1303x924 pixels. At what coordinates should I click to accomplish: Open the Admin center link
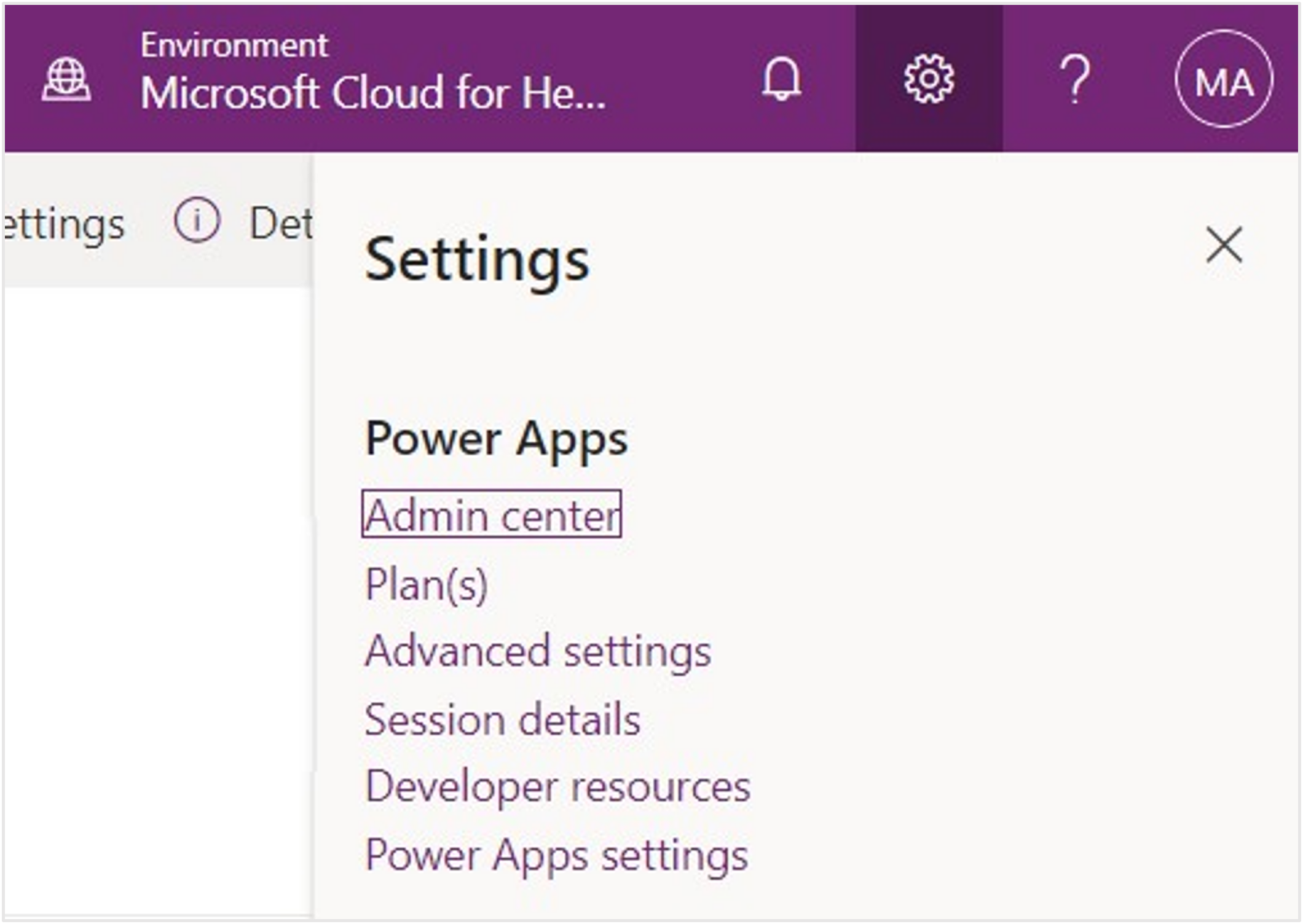491,514
